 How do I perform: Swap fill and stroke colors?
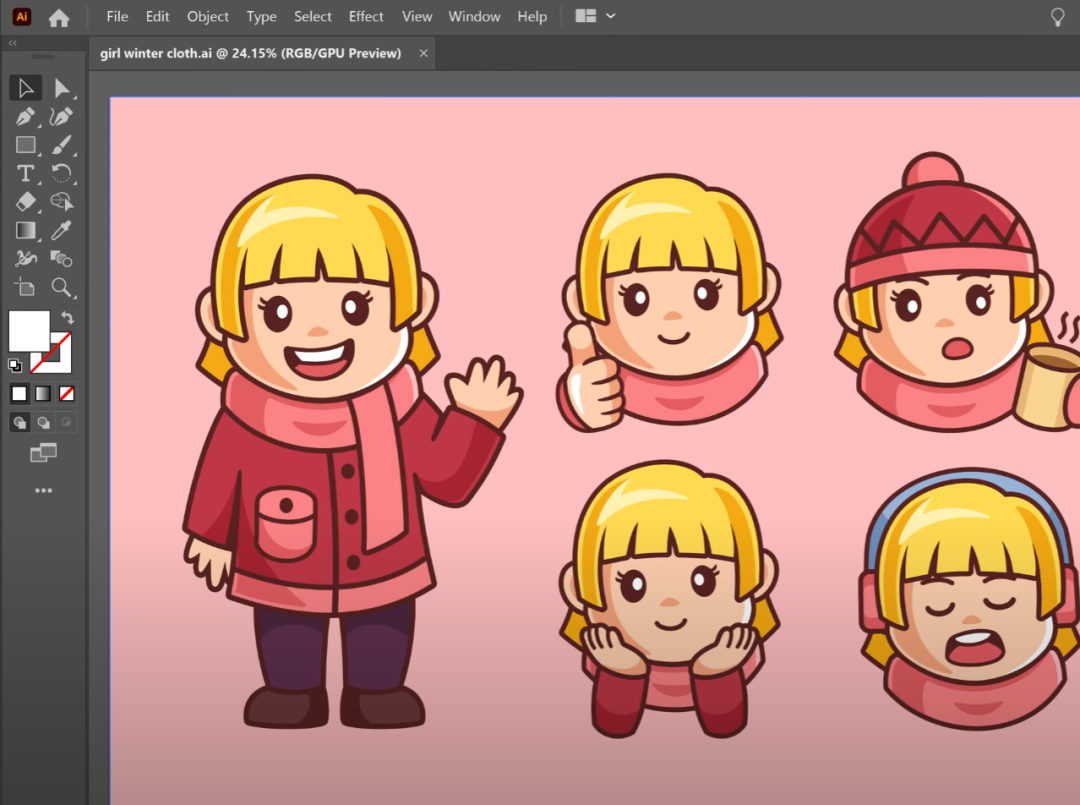(x=67, y=318)
